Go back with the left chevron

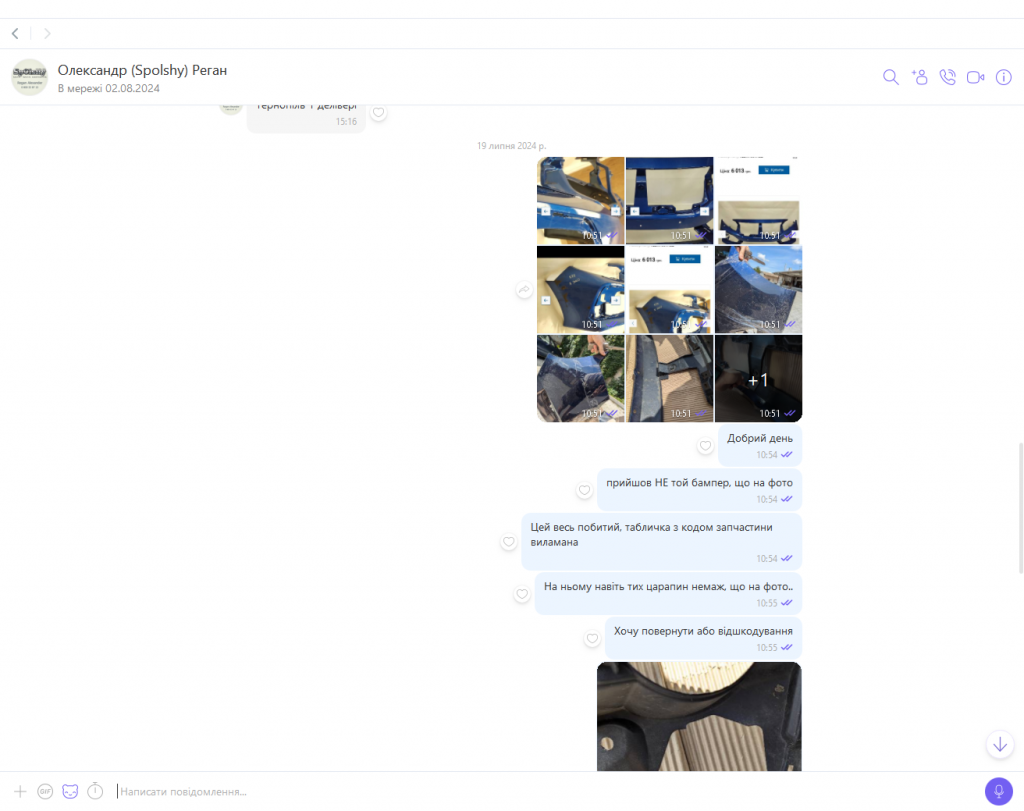[15, 33]
